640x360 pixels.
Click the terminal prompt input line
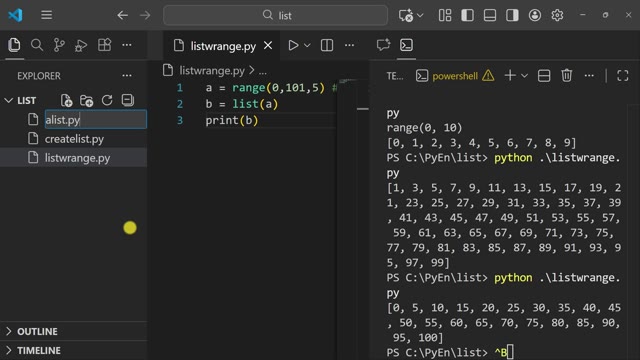coord(504,352)
